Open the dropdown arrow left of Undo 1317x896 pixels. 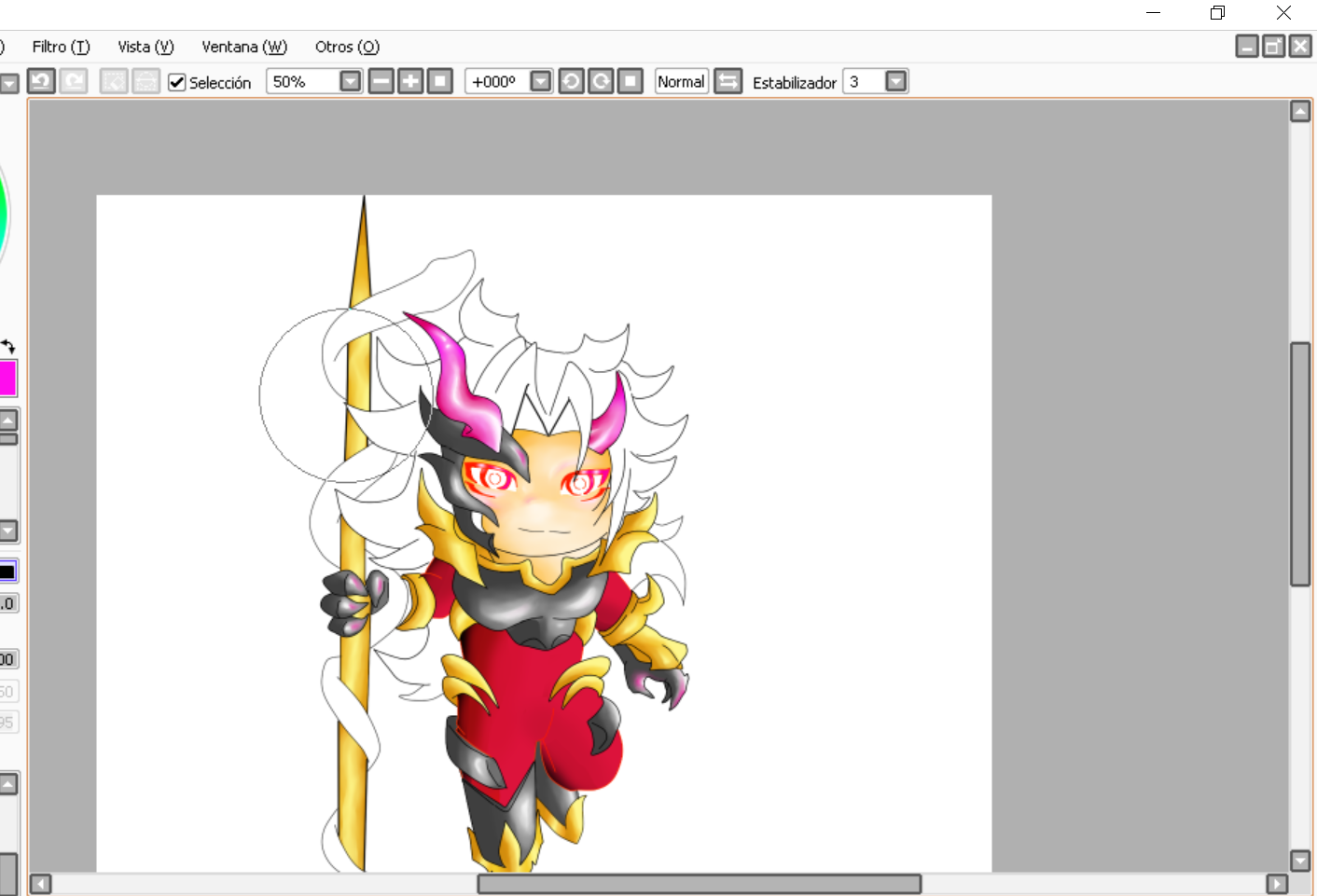coord(9,84)
